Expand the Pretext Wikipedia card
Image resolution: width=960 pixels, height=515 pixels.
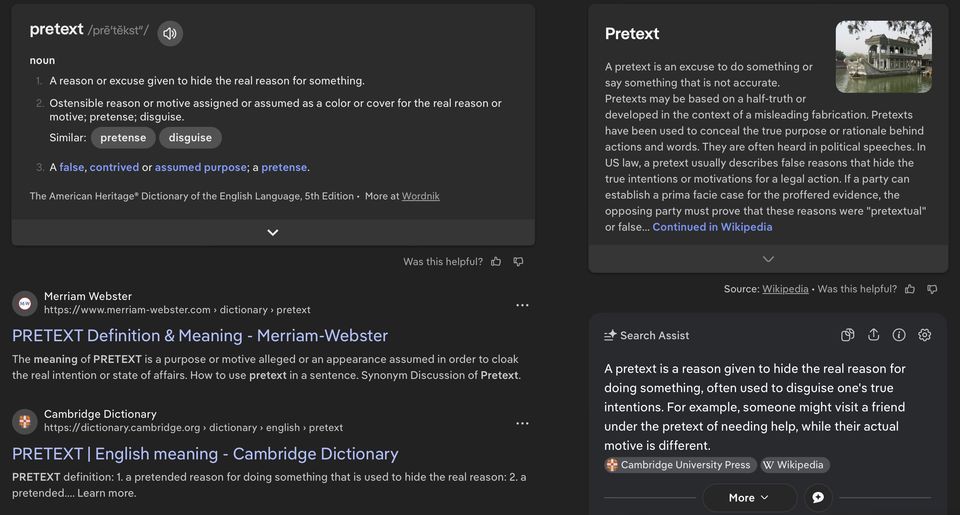click(768, 259)
